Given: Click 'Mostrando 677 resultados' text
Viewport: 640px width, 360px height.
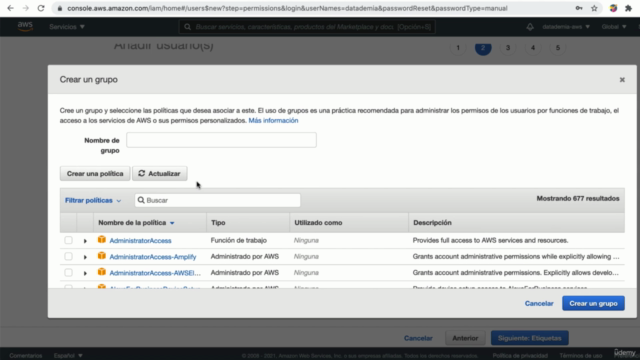Looking at the screenshot, I should [x=578, y=198].
